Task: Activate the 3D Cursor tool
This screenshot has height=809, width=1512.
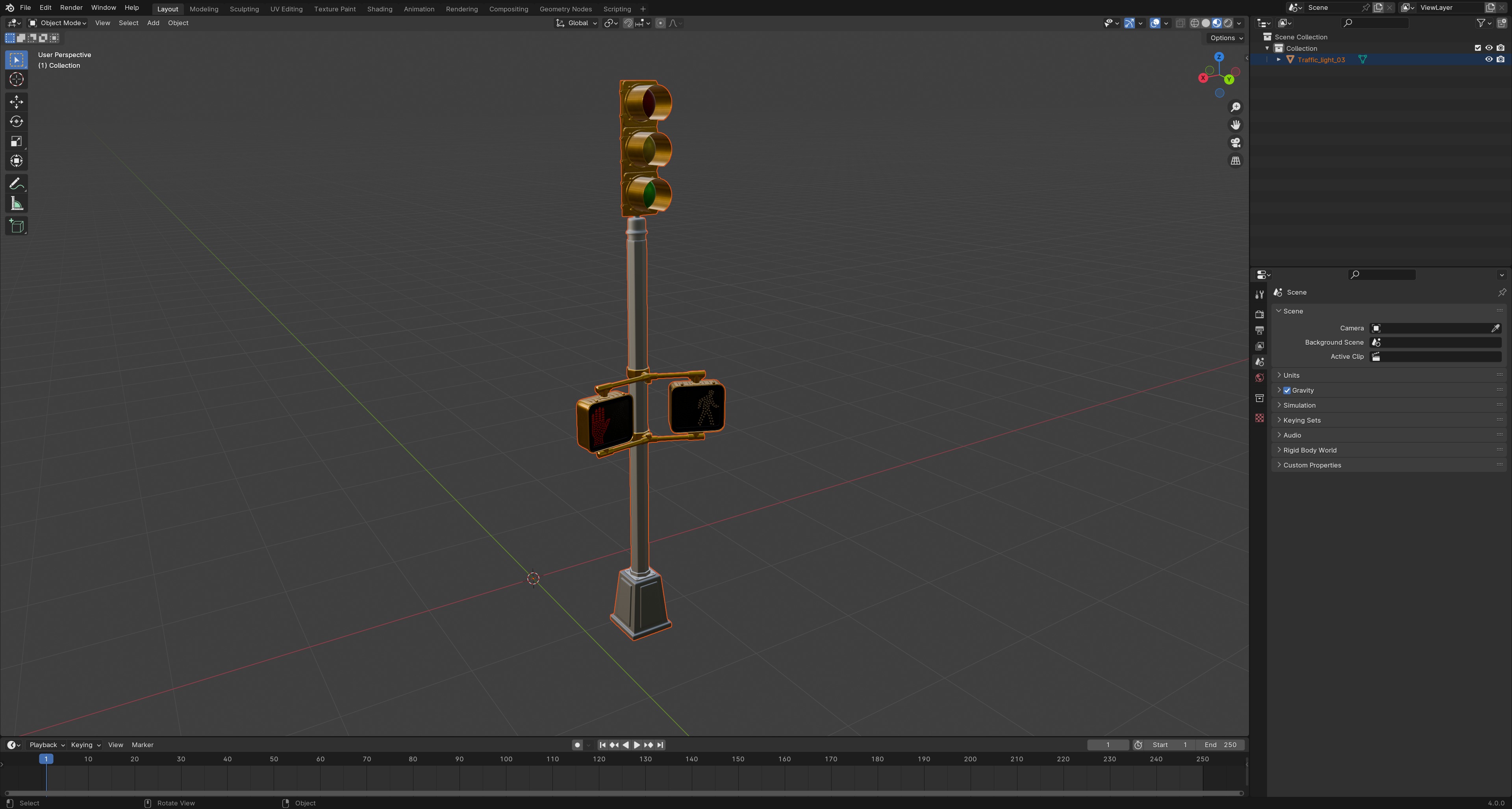Action: (17, 79)
